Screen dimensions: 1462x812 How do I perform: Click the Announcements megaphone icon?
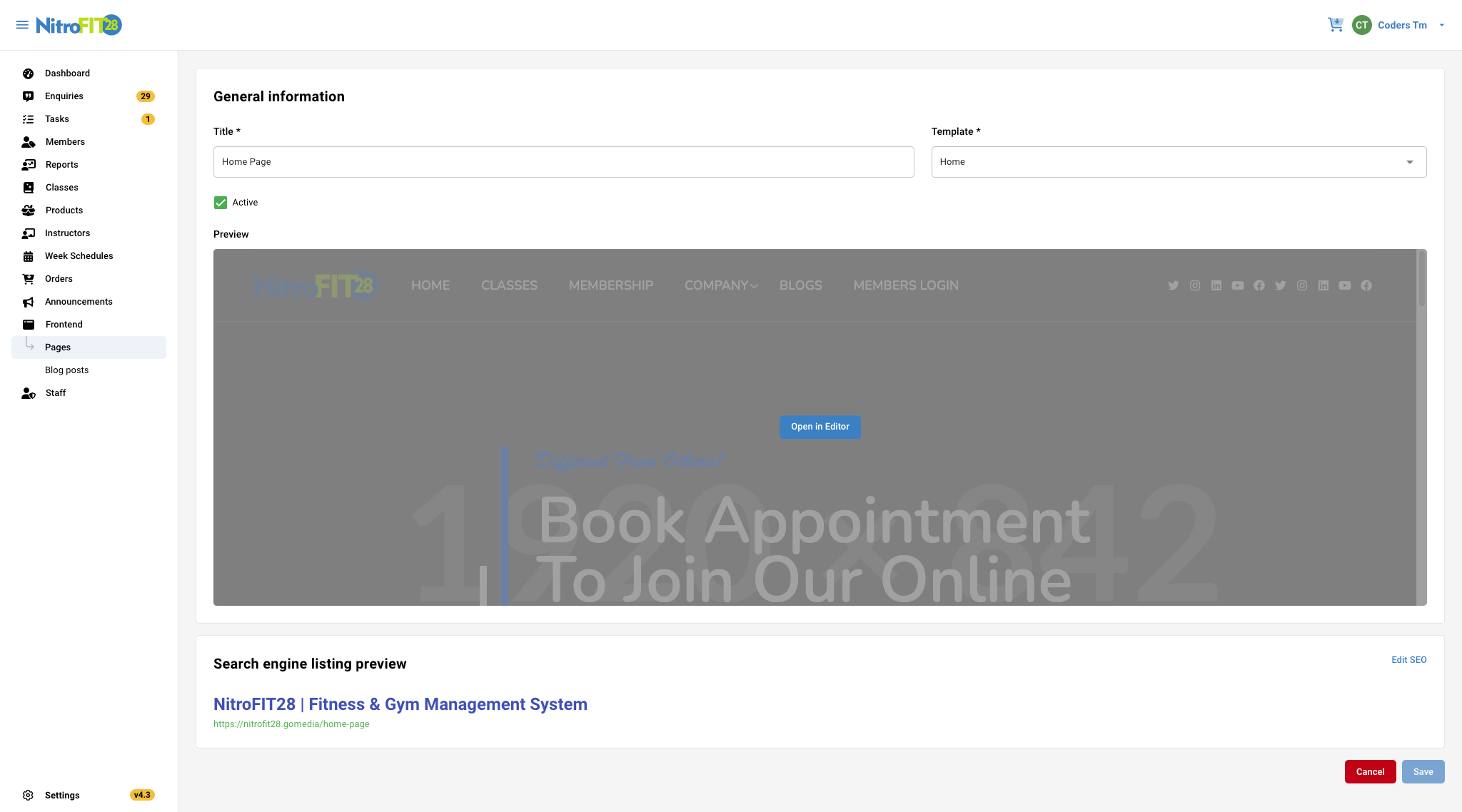tap(29, 302)
